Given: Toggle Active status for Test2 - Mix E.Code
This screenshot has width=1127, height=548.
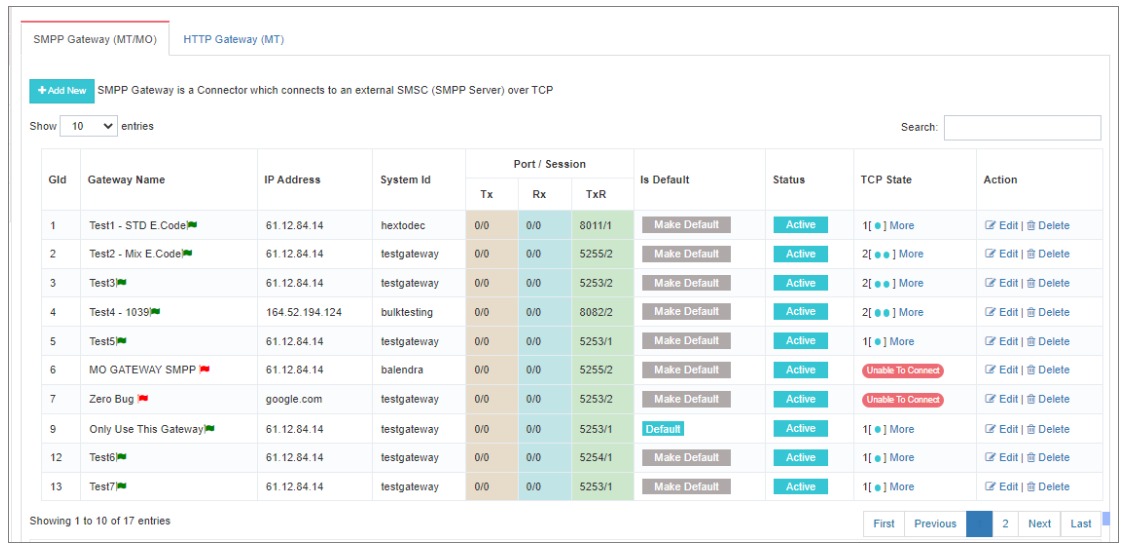Looking at the screenshot, I should [801, 254].
